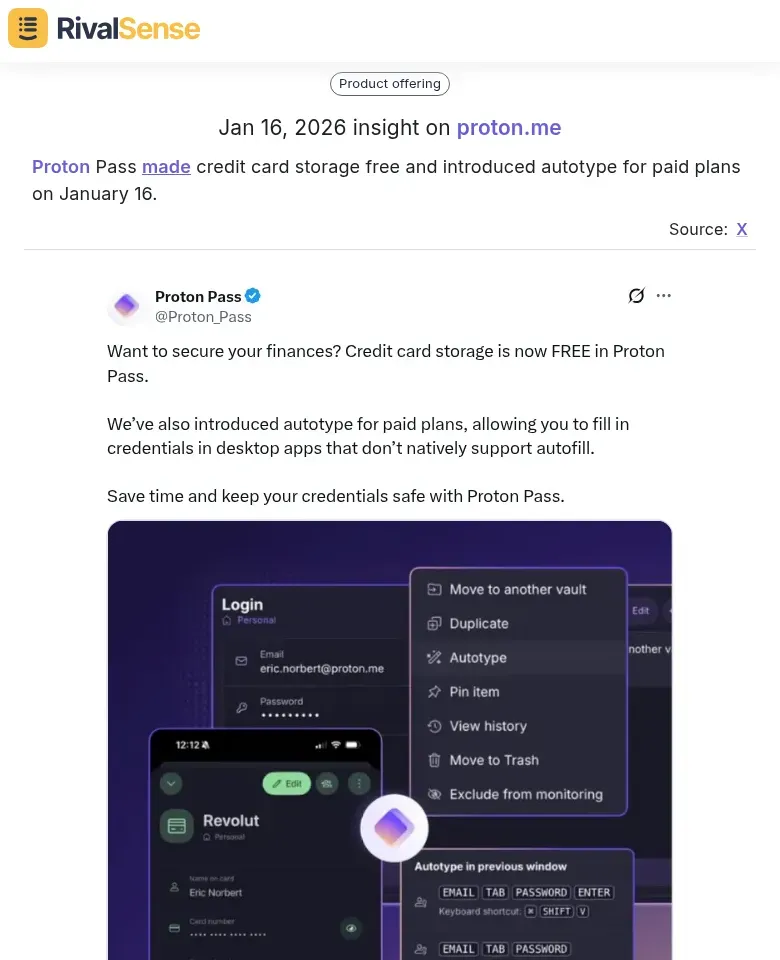
Task: Click the Move to Trash bin icon
Action: pyautogui.click(x=434, y=760)
